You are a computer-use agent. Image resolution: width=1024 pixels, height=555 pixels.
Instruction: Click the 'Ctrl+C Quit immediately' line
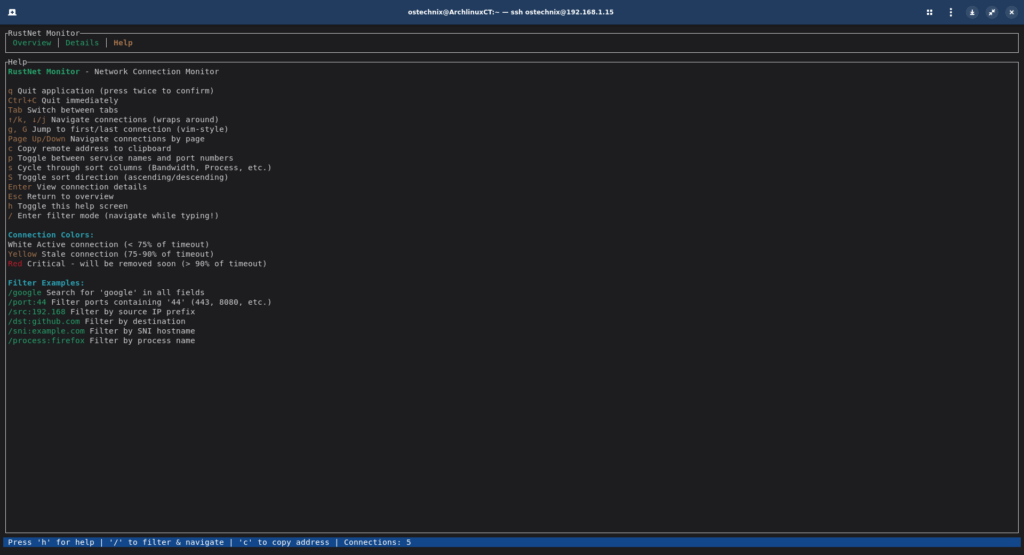click(63, 101)
